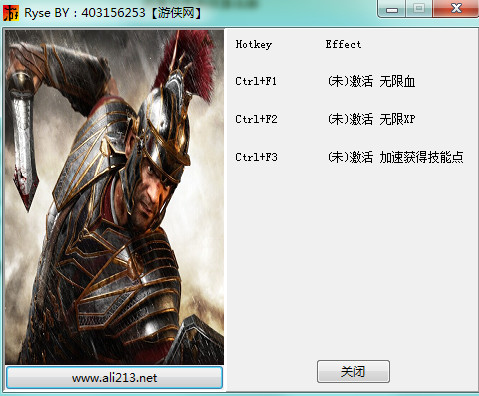
Task: Click the Ctrl+F2 hotkey label
Action: 256,119
